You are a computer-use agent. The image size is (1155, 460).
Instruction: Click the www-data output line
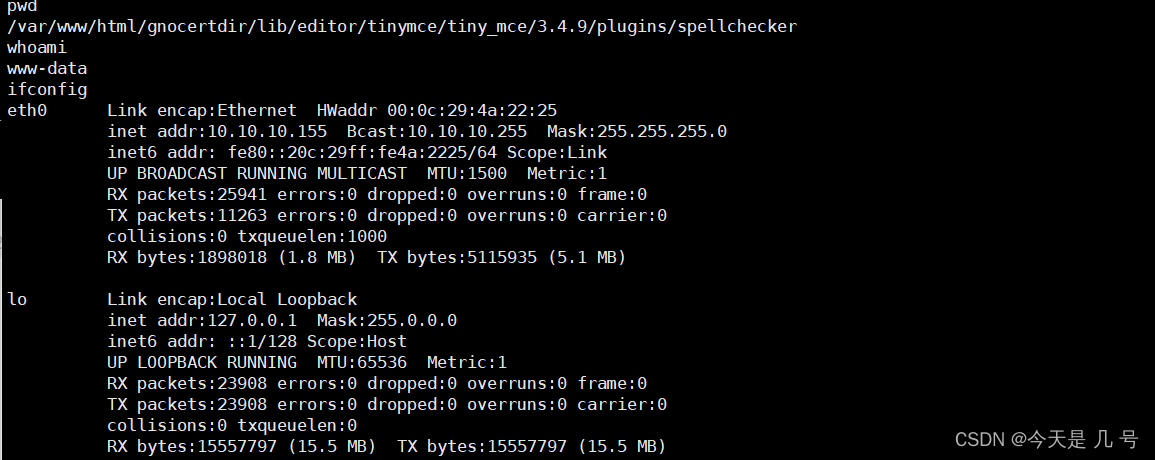click(x=47, y=69)
